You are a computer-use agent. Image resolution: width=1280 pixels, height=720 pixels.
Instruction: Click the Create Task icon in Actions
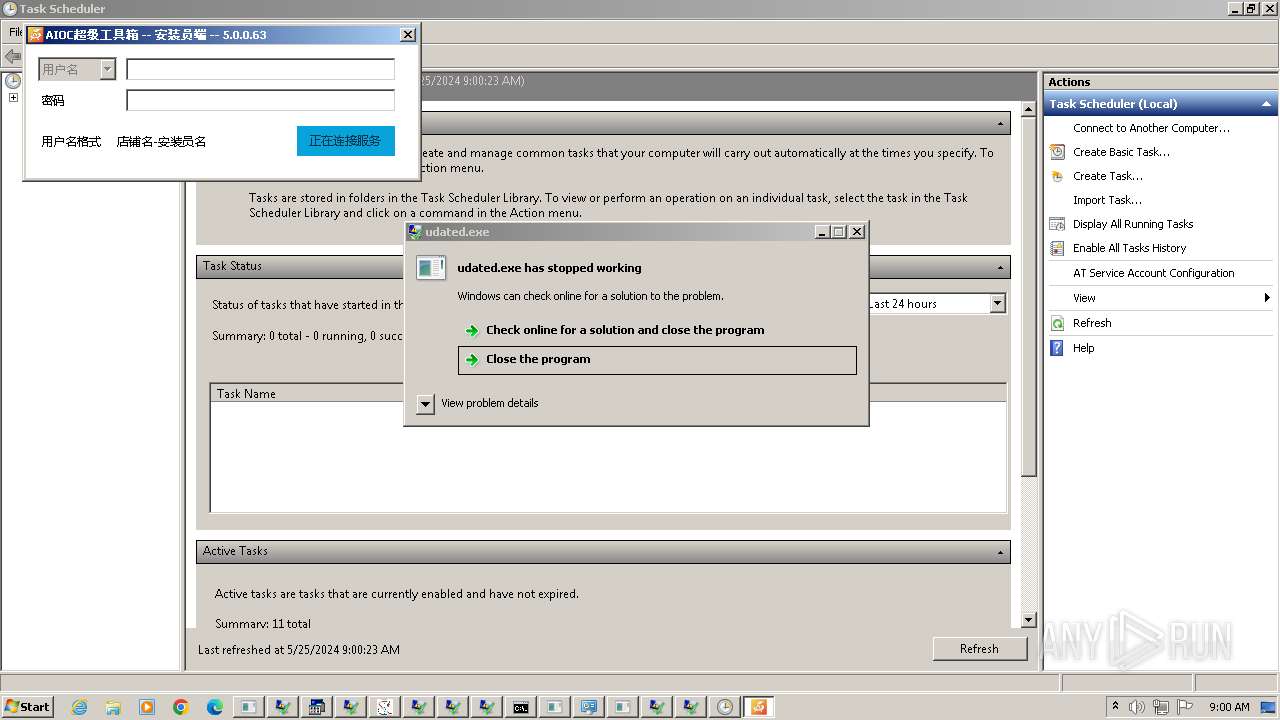click(1057, 176)
